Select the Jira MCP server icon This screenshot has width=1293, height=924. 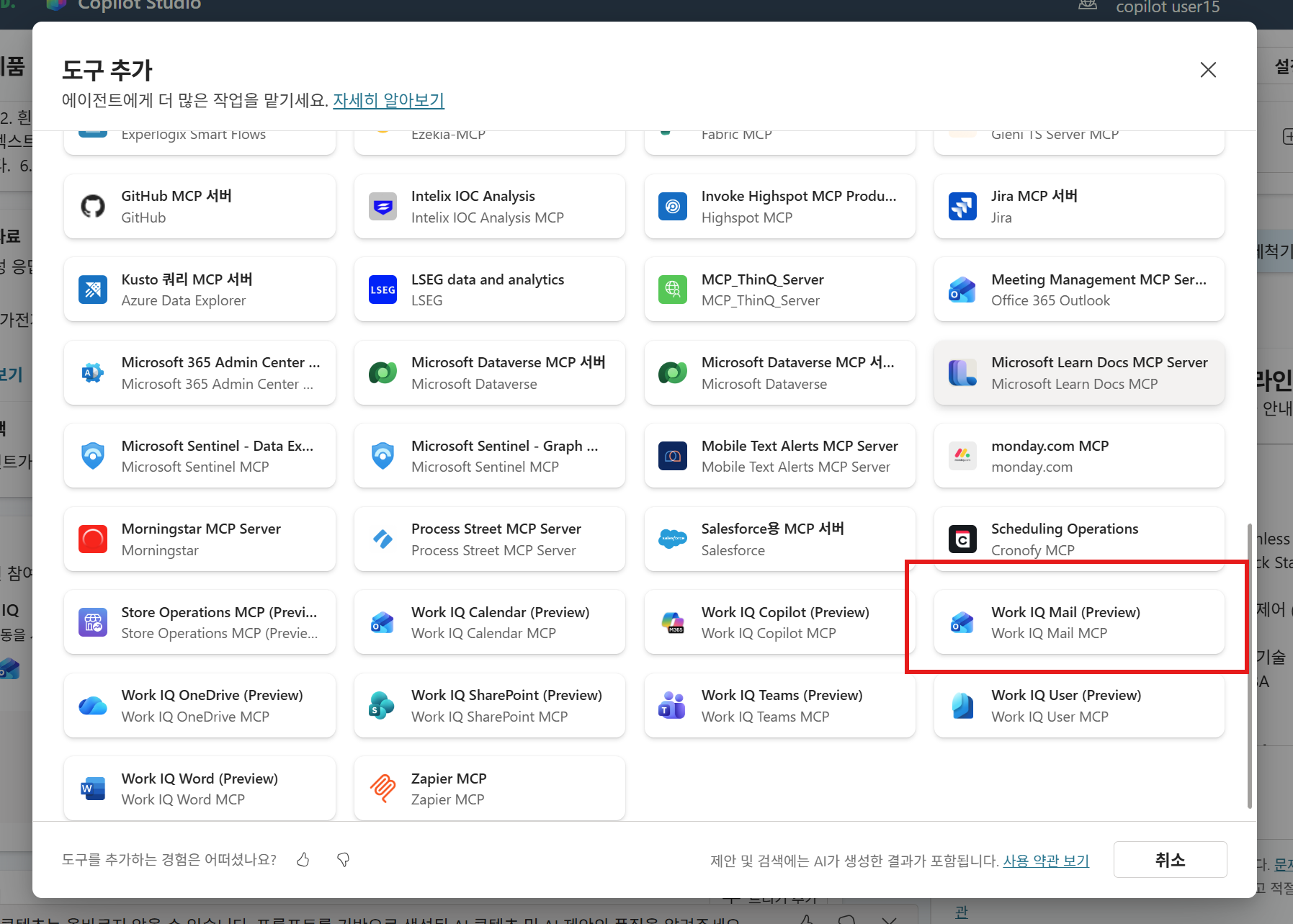click(962, 207)
